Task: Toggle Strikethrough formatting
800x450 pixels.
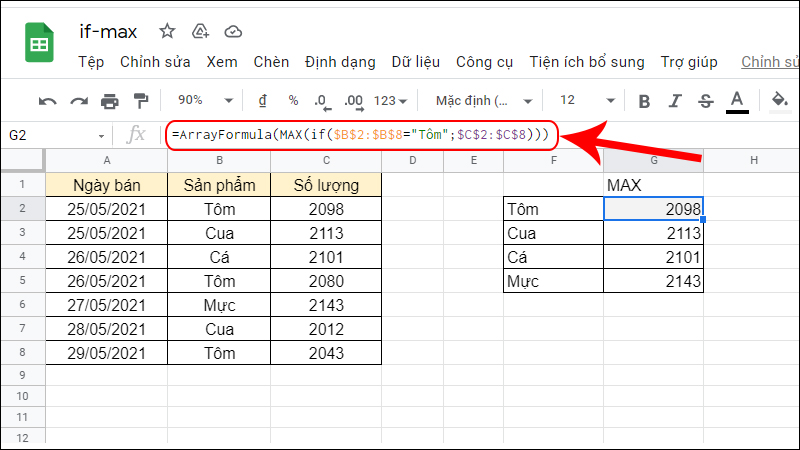Action: pos(705,100)
